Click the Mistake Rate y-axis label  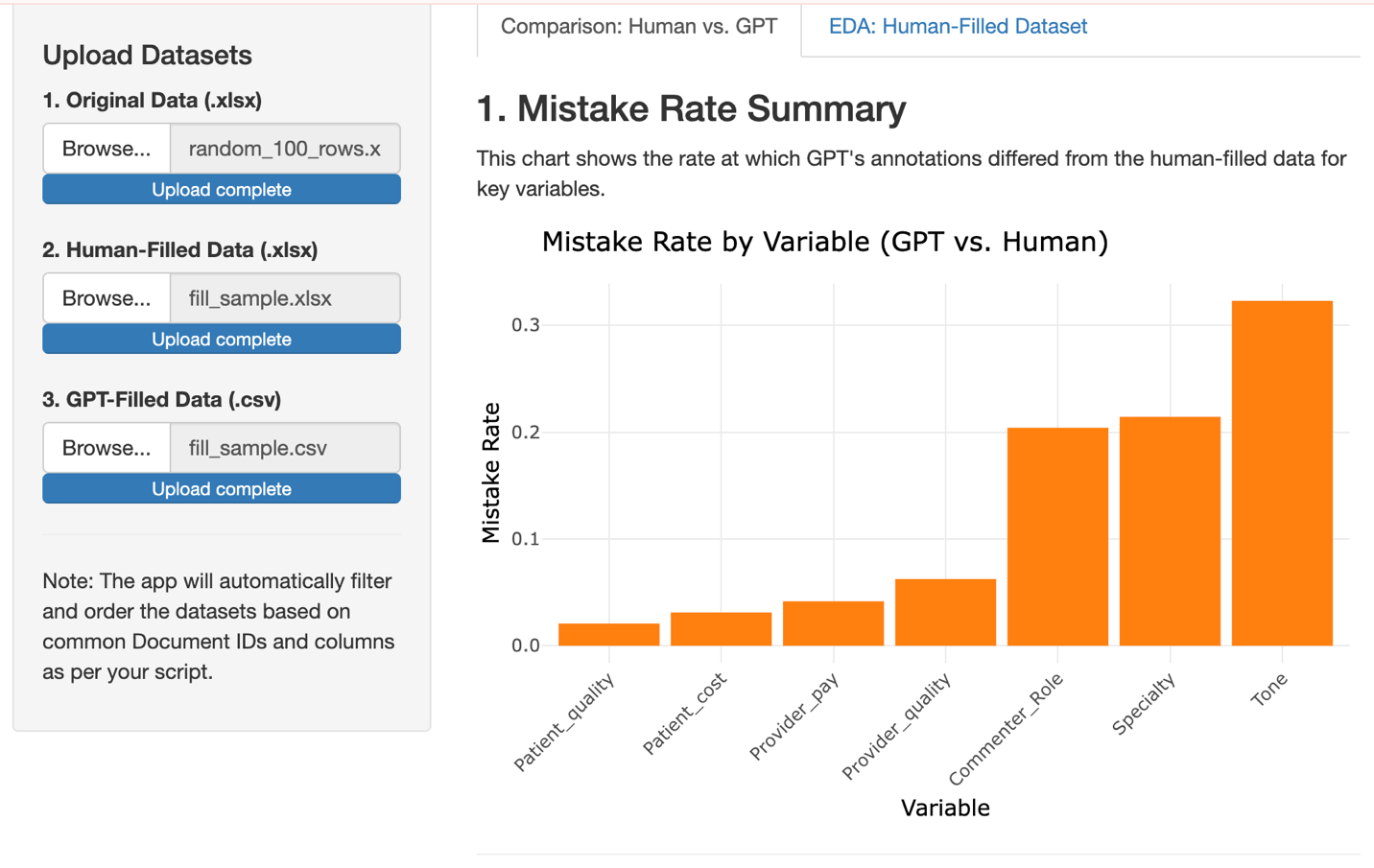[x=491, y=473]
